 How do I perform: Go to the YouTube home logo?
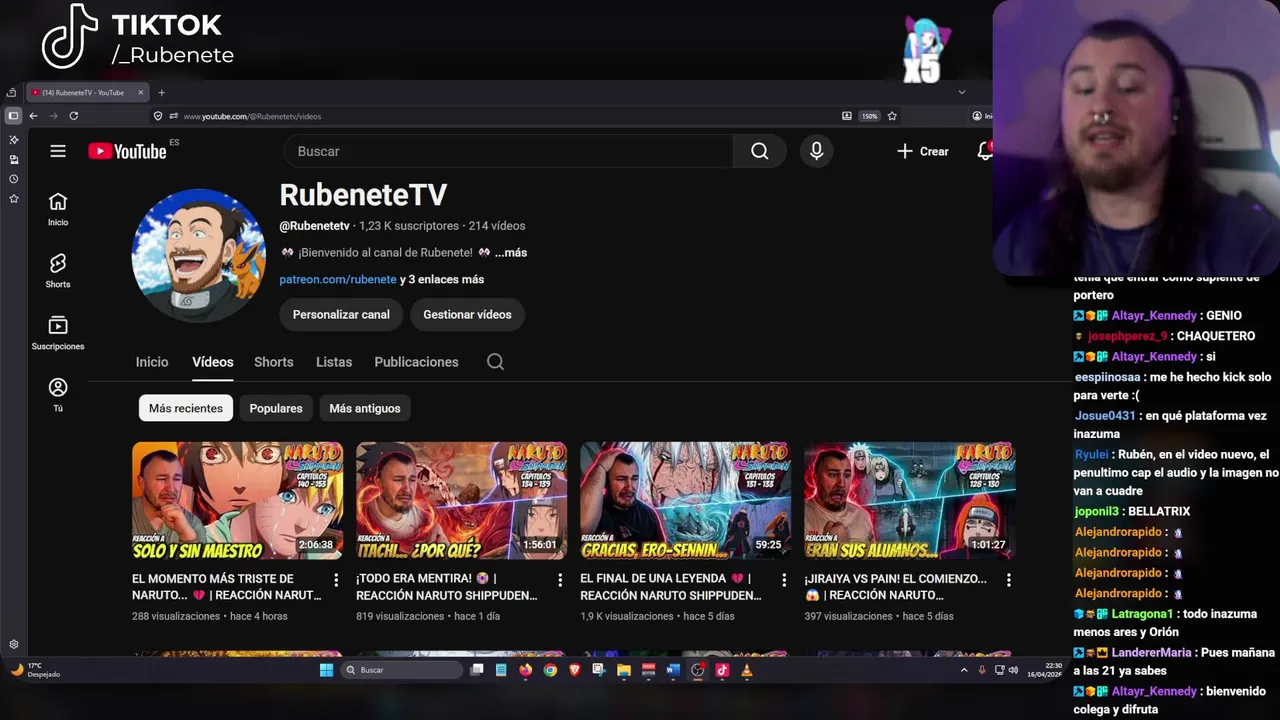(x=127, y=151)
